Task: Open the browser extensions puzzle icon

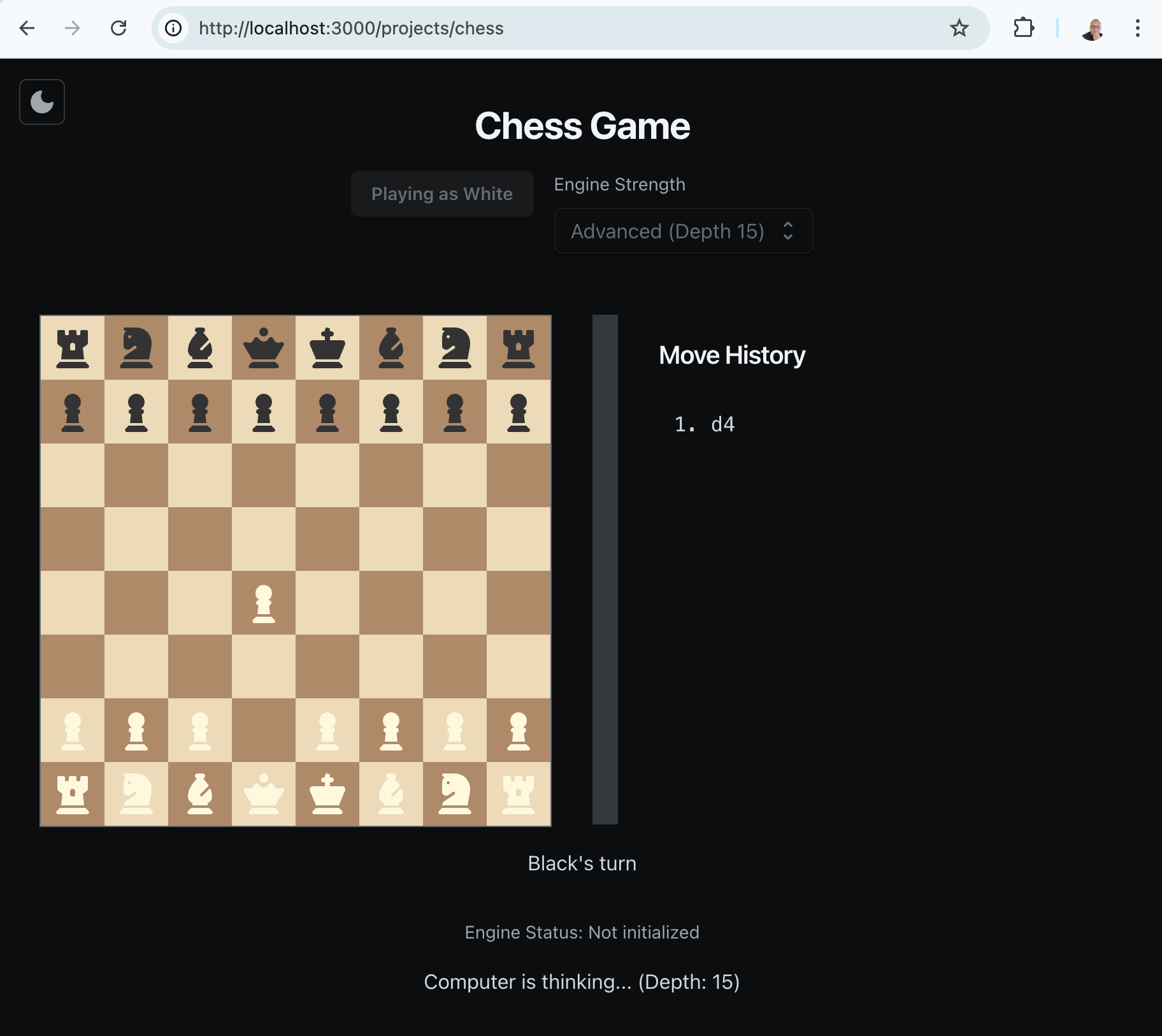Action: (x=1023, y=28)
